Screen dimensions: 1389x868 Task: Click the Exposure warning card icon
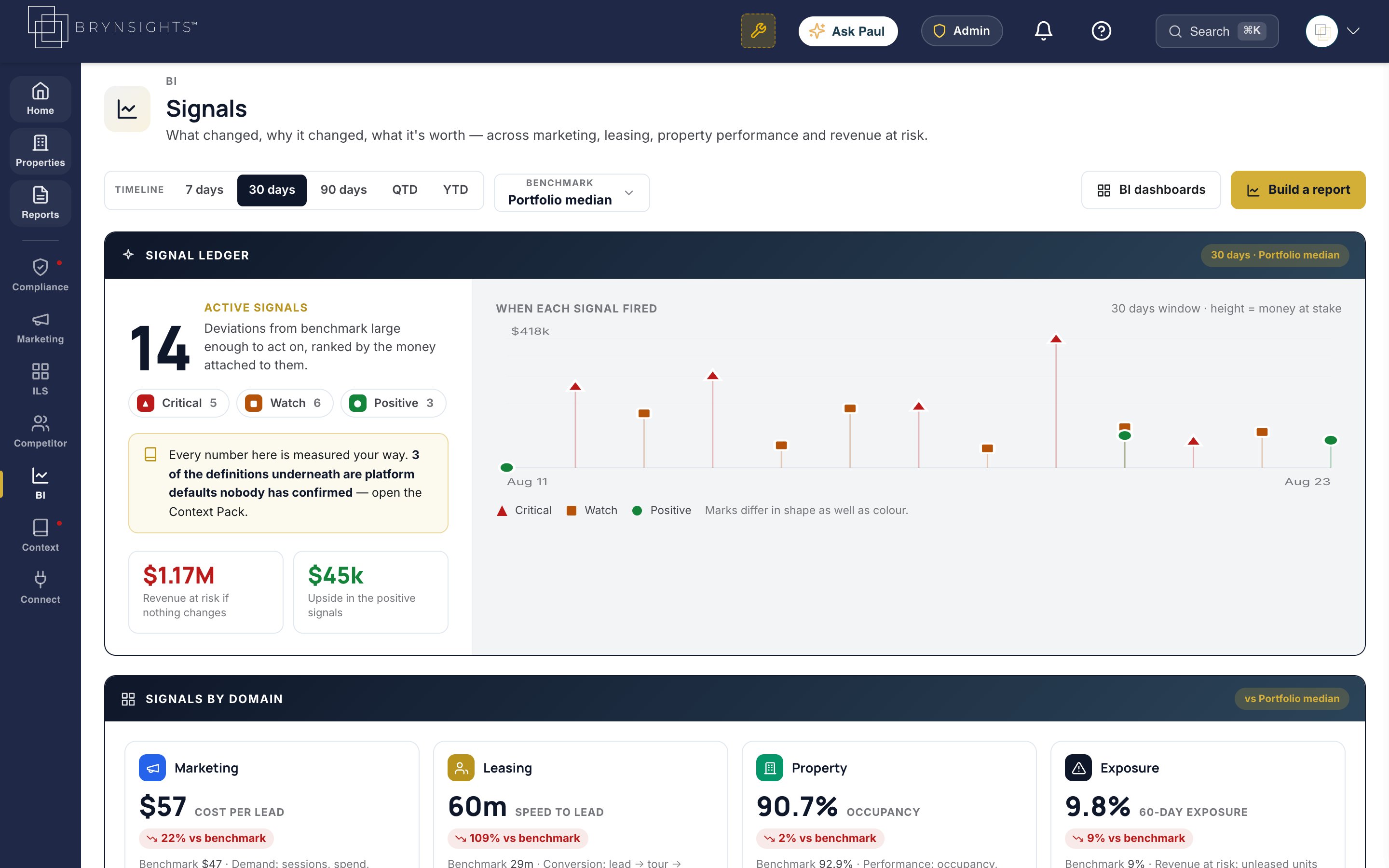1078,768
